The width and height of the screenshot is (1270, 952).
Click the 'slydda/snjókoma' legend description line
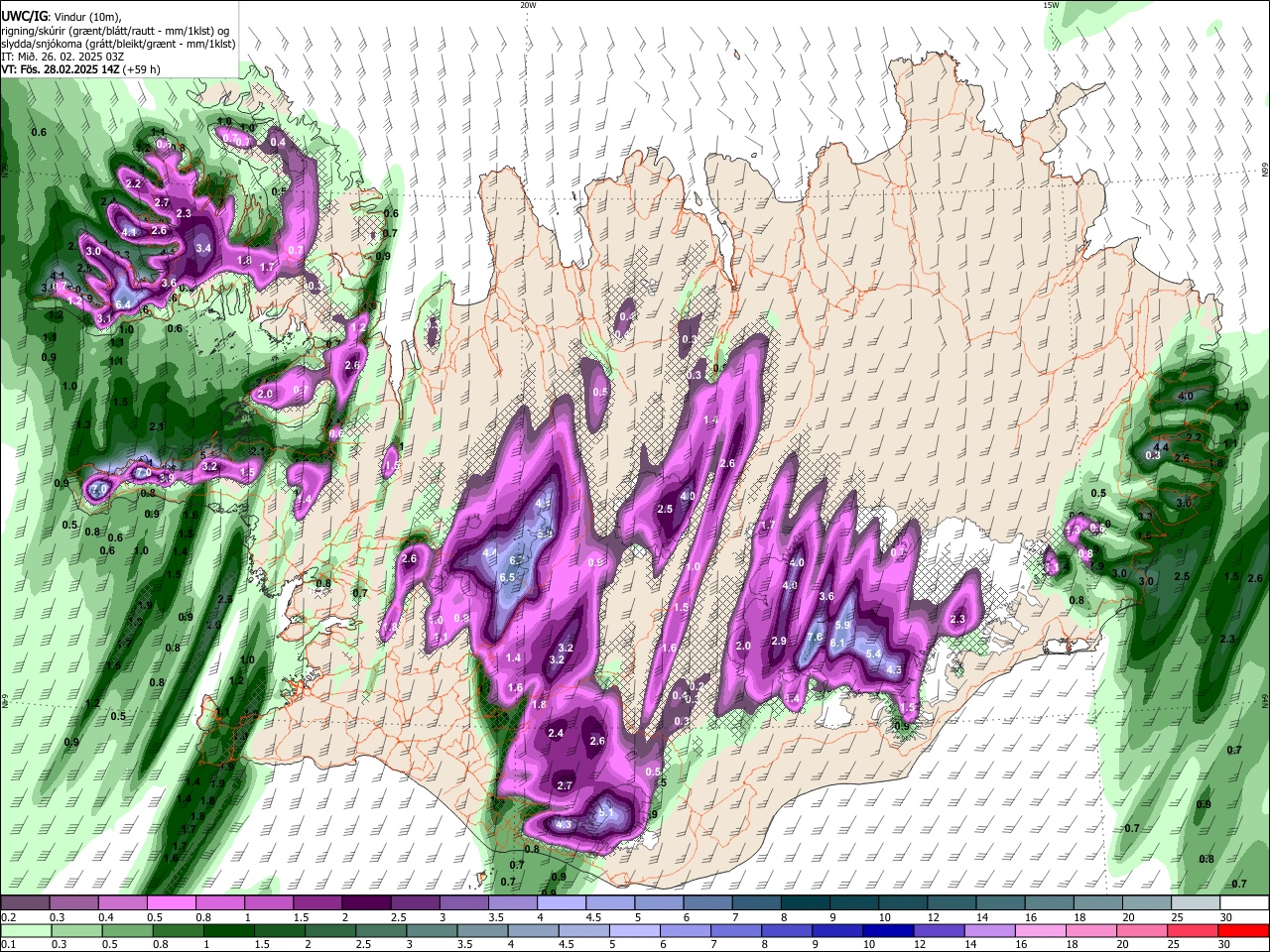pyautogui.click(x=118, y=44)
